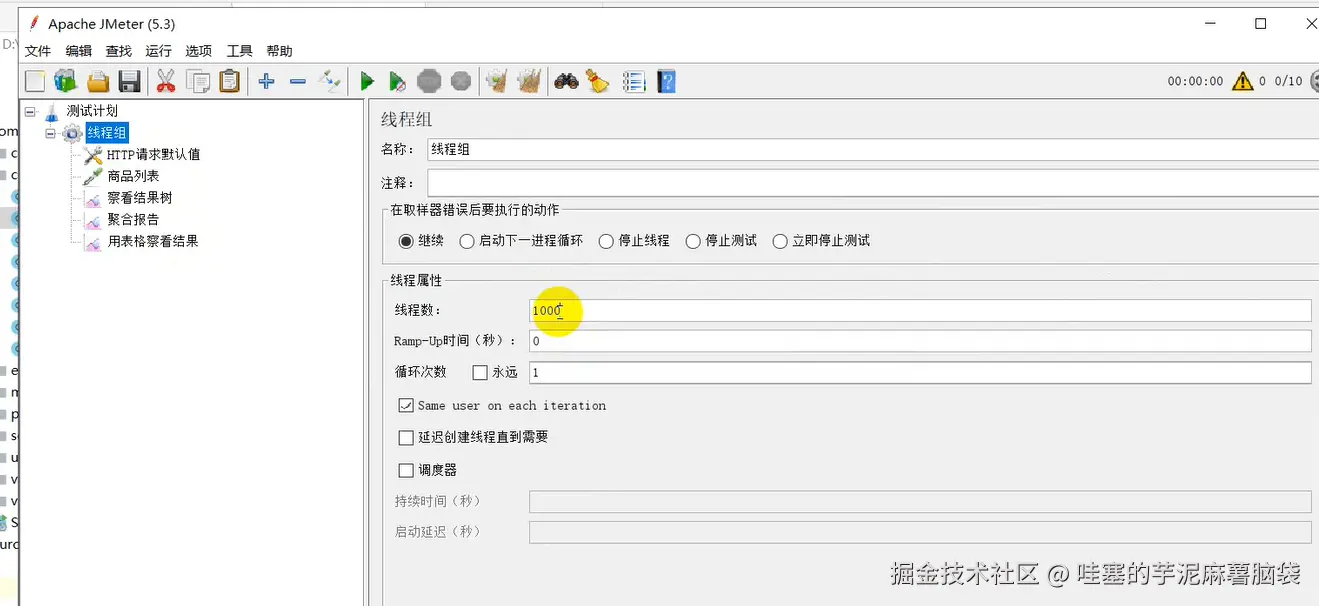
Task: Open the 帮助 menu
Action: [x=280, y=51]
